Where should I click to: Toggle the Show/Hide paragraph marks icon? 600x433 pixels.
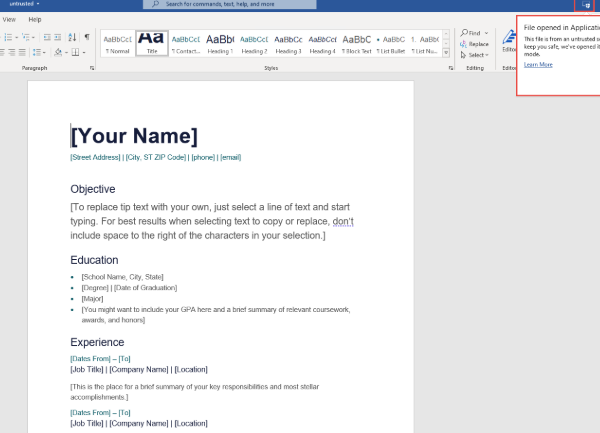point(87,37)
